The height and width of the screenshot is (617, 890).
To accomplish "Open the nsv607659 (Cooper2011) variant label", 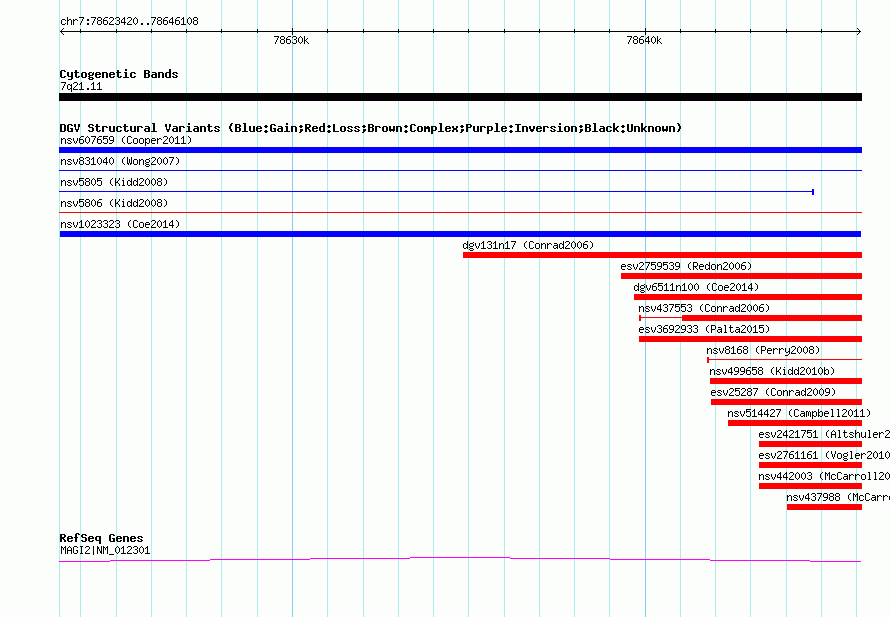I will coord(126,140).
